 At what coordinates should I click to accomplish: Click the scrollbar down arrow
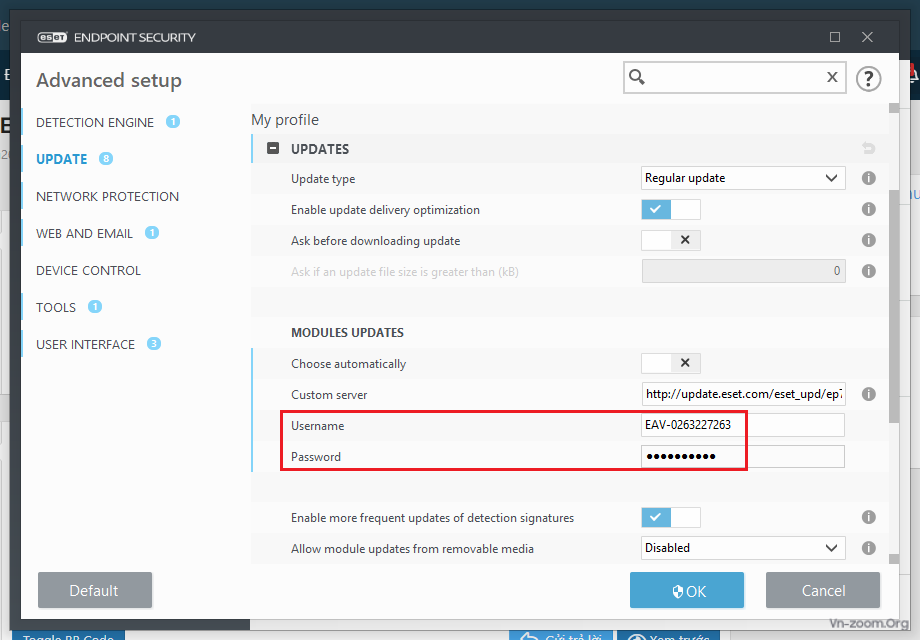point(894,559)
